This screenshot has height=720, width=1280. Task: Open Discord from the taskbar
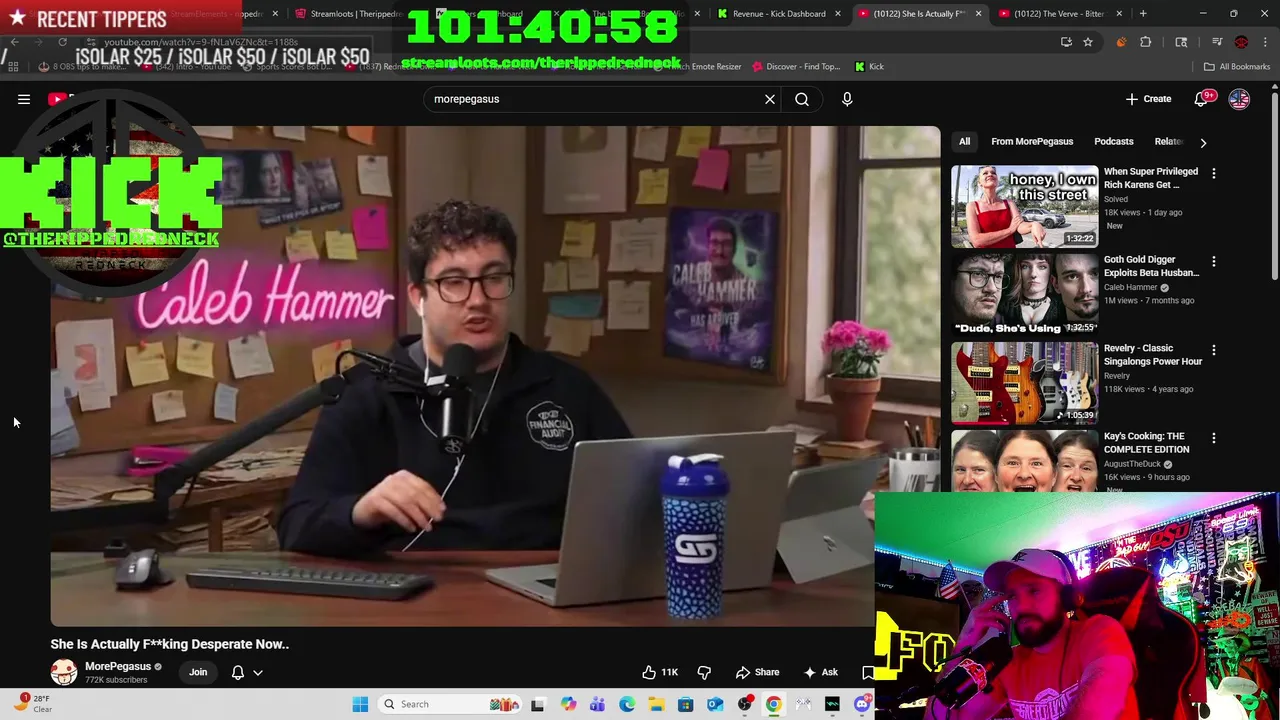pyautogui.click(x=862, y=704)
